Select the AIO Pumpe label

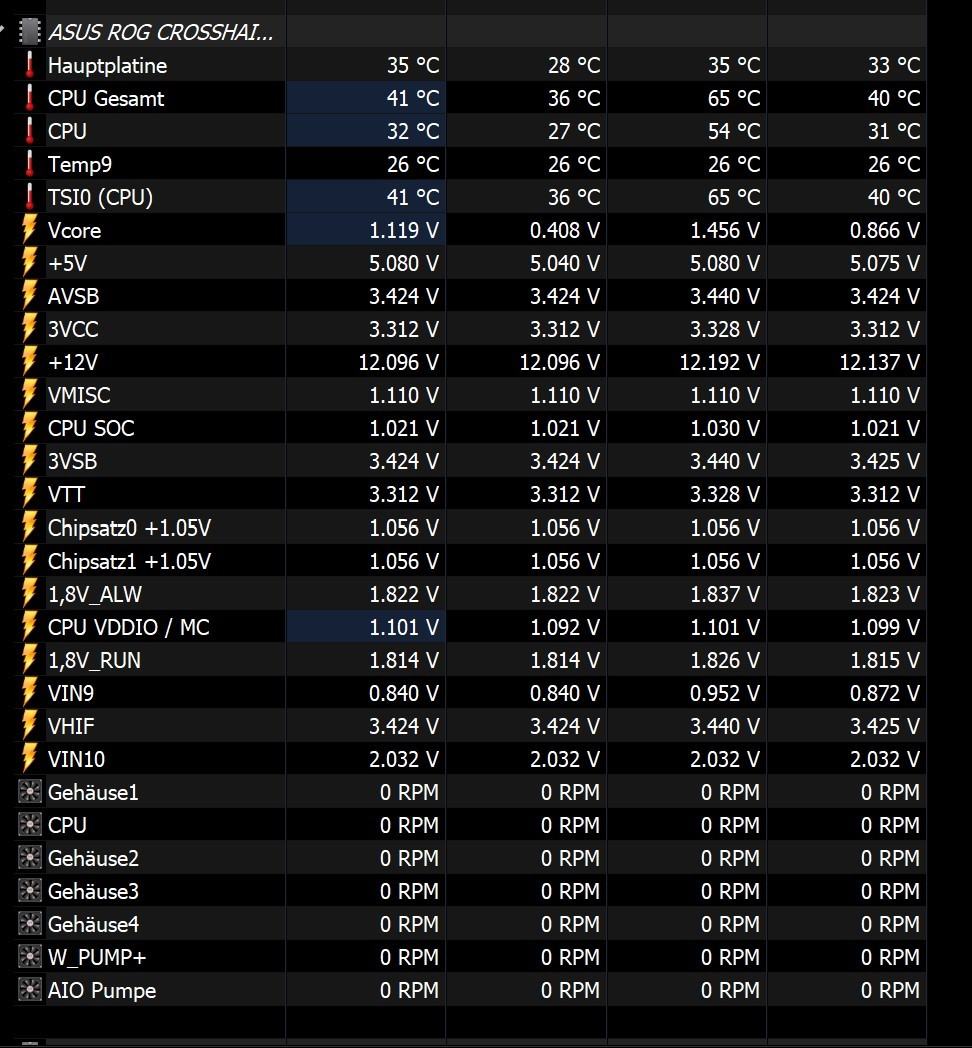coord(102,991)
